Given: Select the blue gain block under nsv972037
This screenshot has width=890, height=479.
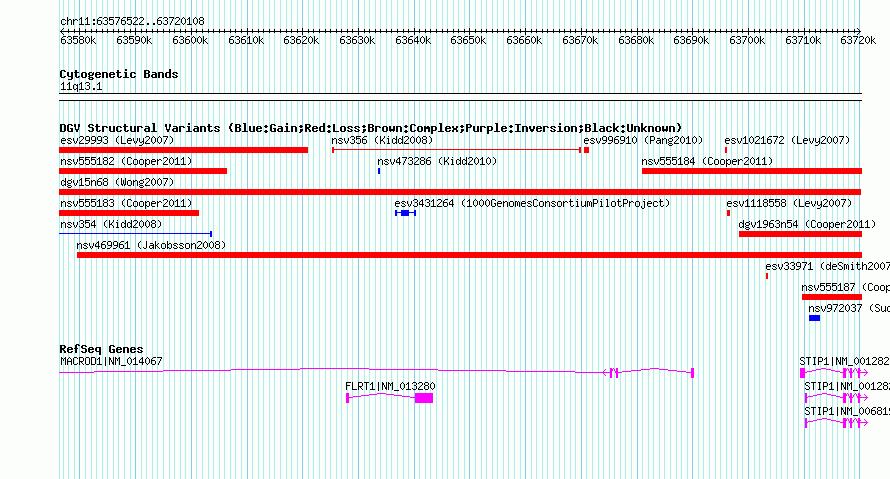Looking at the screenshot, I should [x=815, y=318].
